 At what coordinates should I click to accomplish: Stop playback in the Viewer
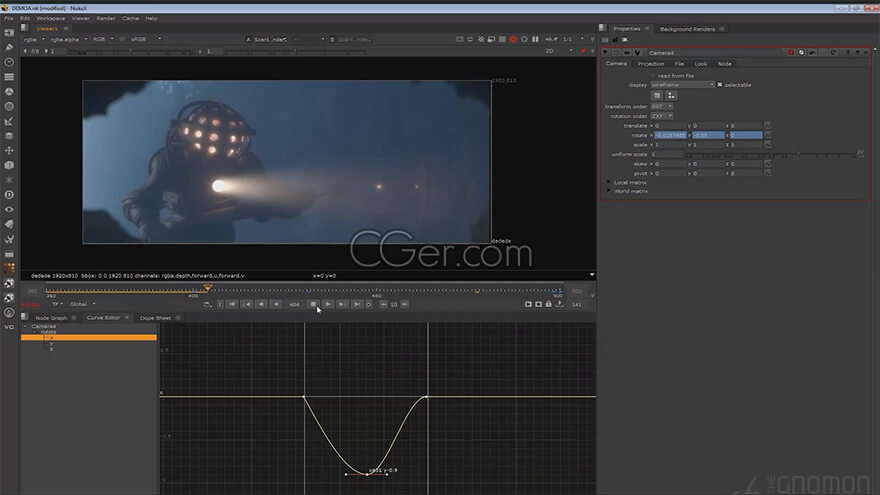click(x=314, y=304)
